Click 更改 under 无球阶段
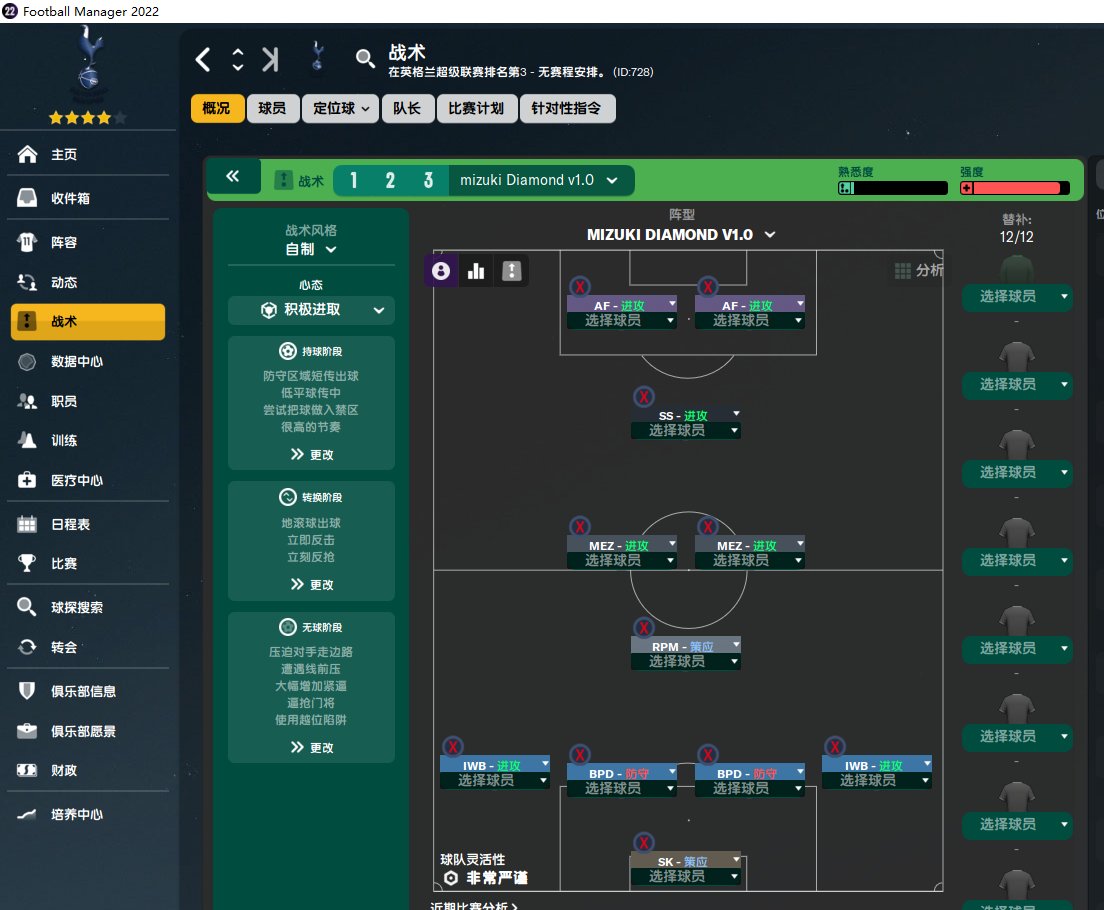The width and height of the screenshot is (1104, 910). (311, 747)
